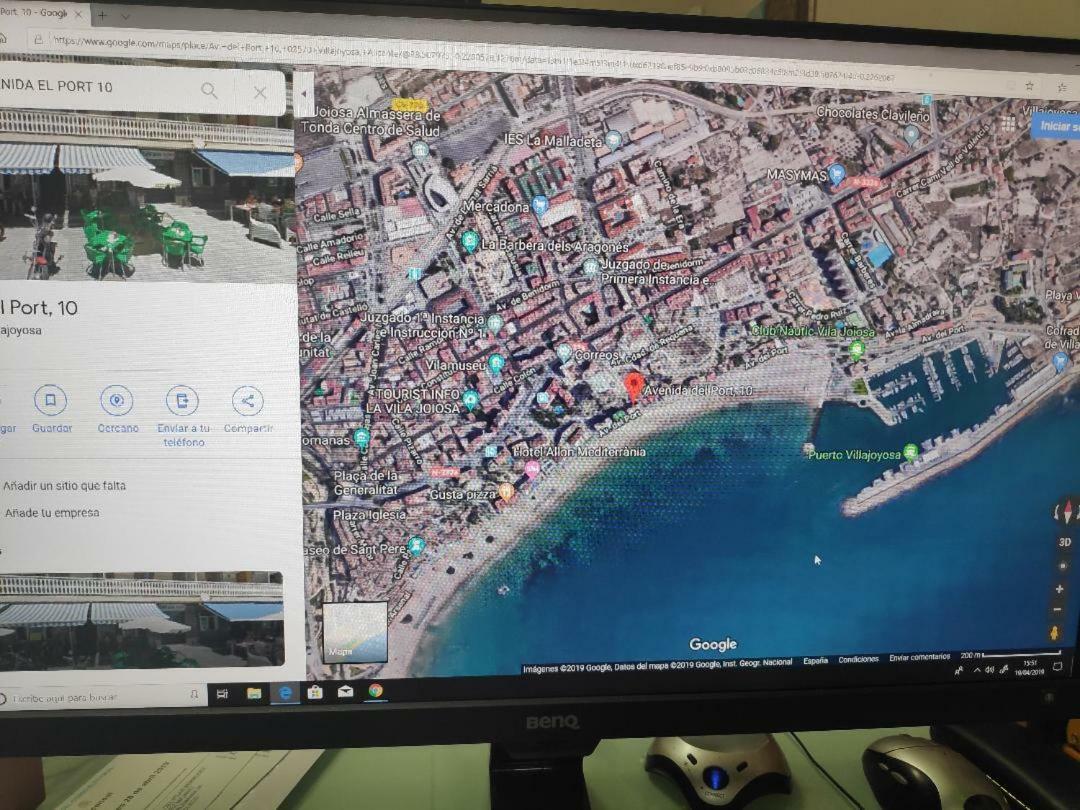Click the red Avenida del Port 10 pin
This screenshot has width=1080, height=810.
[x=634, y=386]
